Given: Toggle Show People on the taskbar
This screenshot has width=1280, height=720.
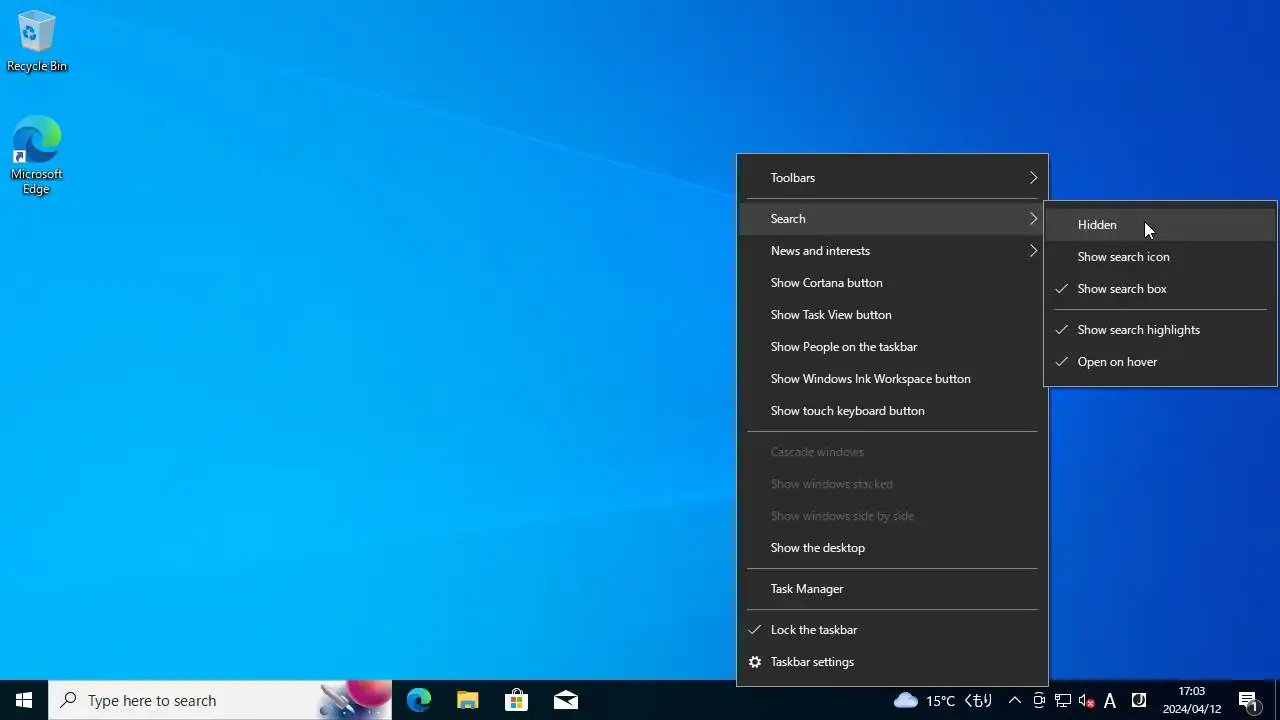Looking at the screenshot, I should click(x=892, y=347).
